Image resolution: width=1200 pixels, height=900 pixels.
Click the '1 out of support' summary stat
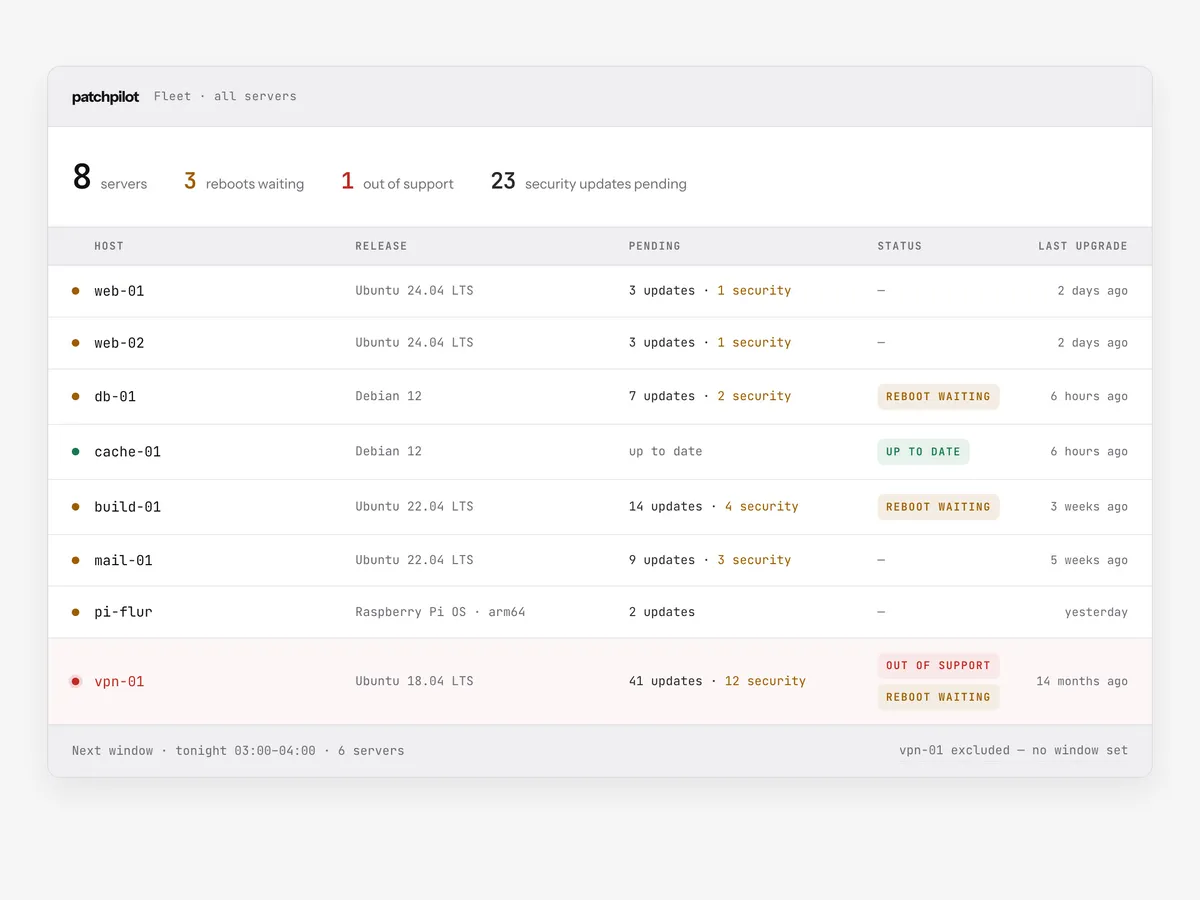click(397, 181)
